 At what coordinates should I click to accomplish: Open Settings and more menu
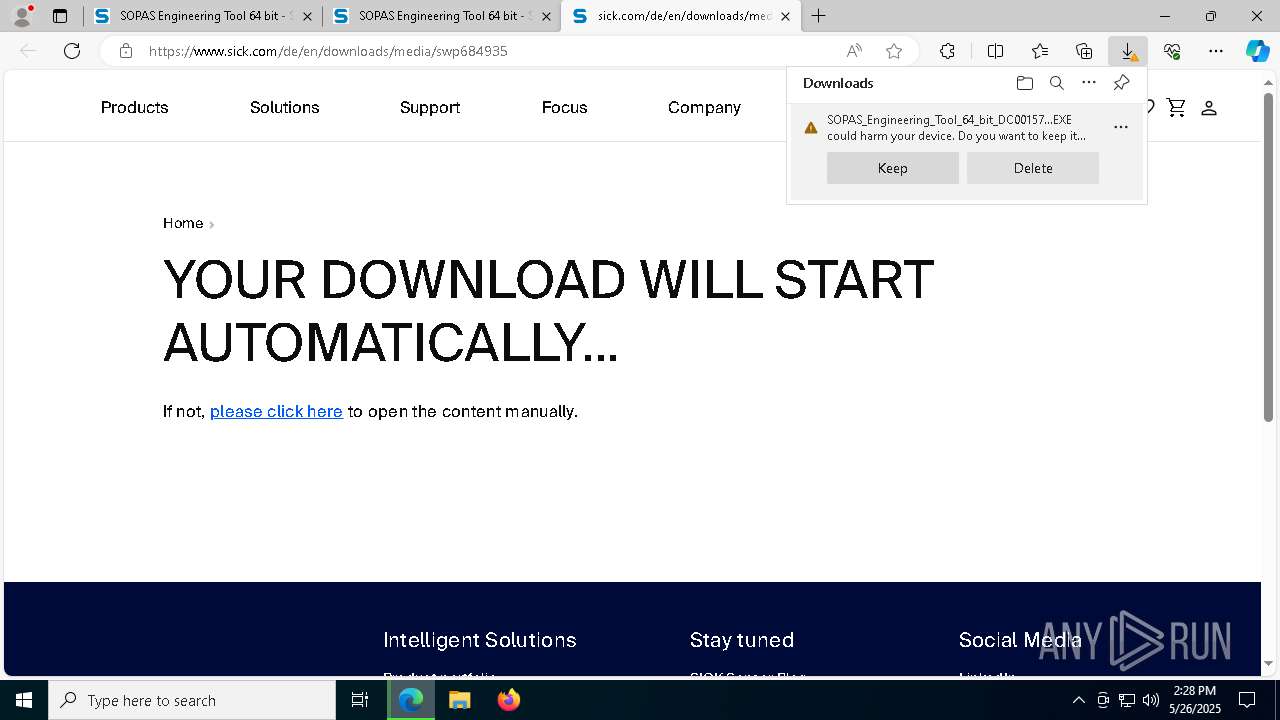point(1216,51)
